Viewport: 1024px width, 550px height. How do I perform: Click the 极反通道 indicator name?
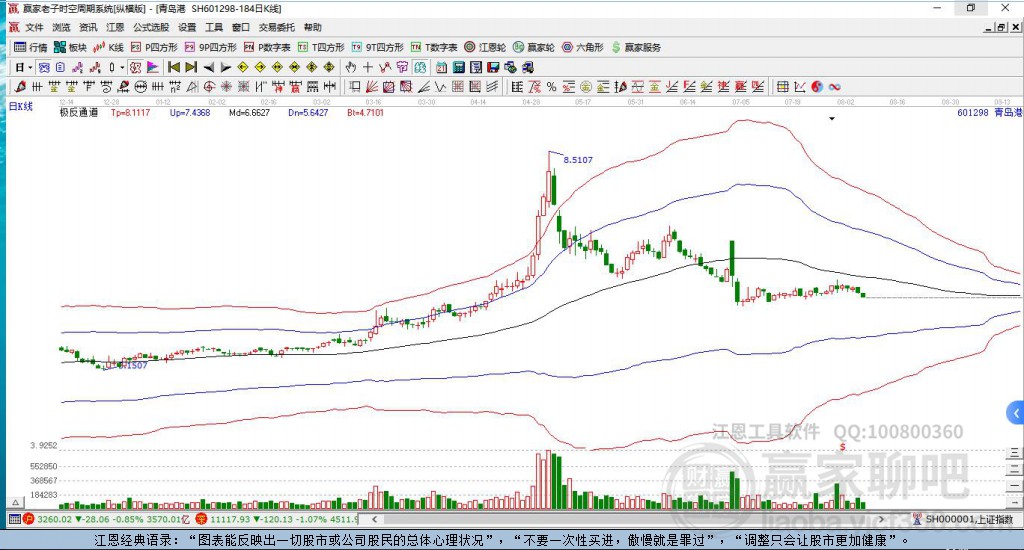78,112
